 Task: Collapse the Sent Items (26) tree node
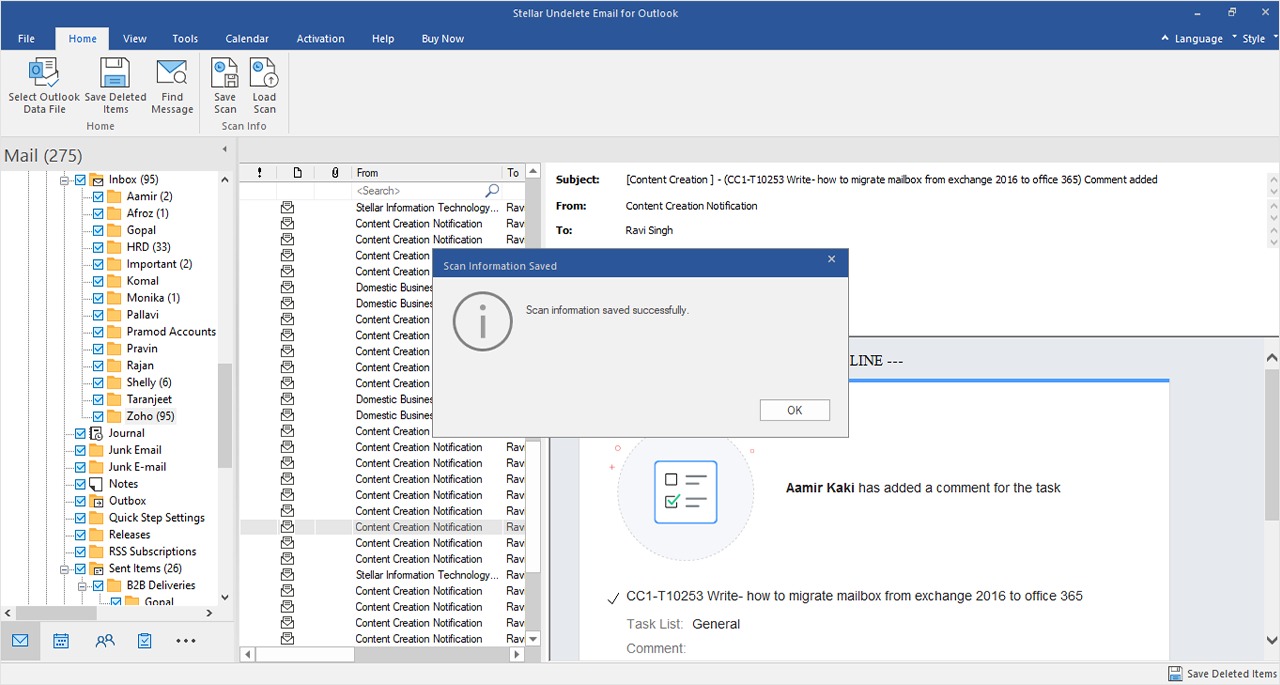[65, 568]
